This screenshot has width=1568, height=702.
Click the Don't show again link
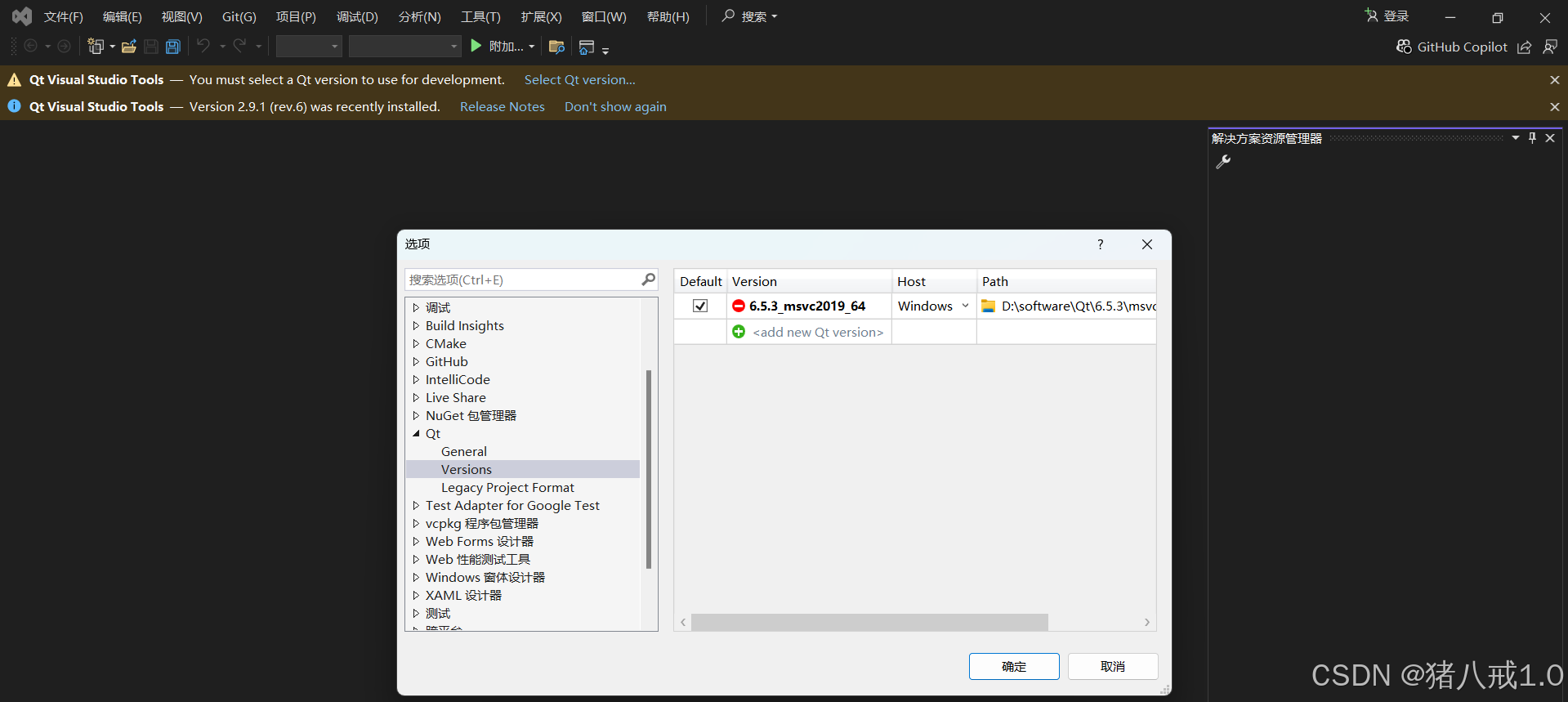point(615,107)
